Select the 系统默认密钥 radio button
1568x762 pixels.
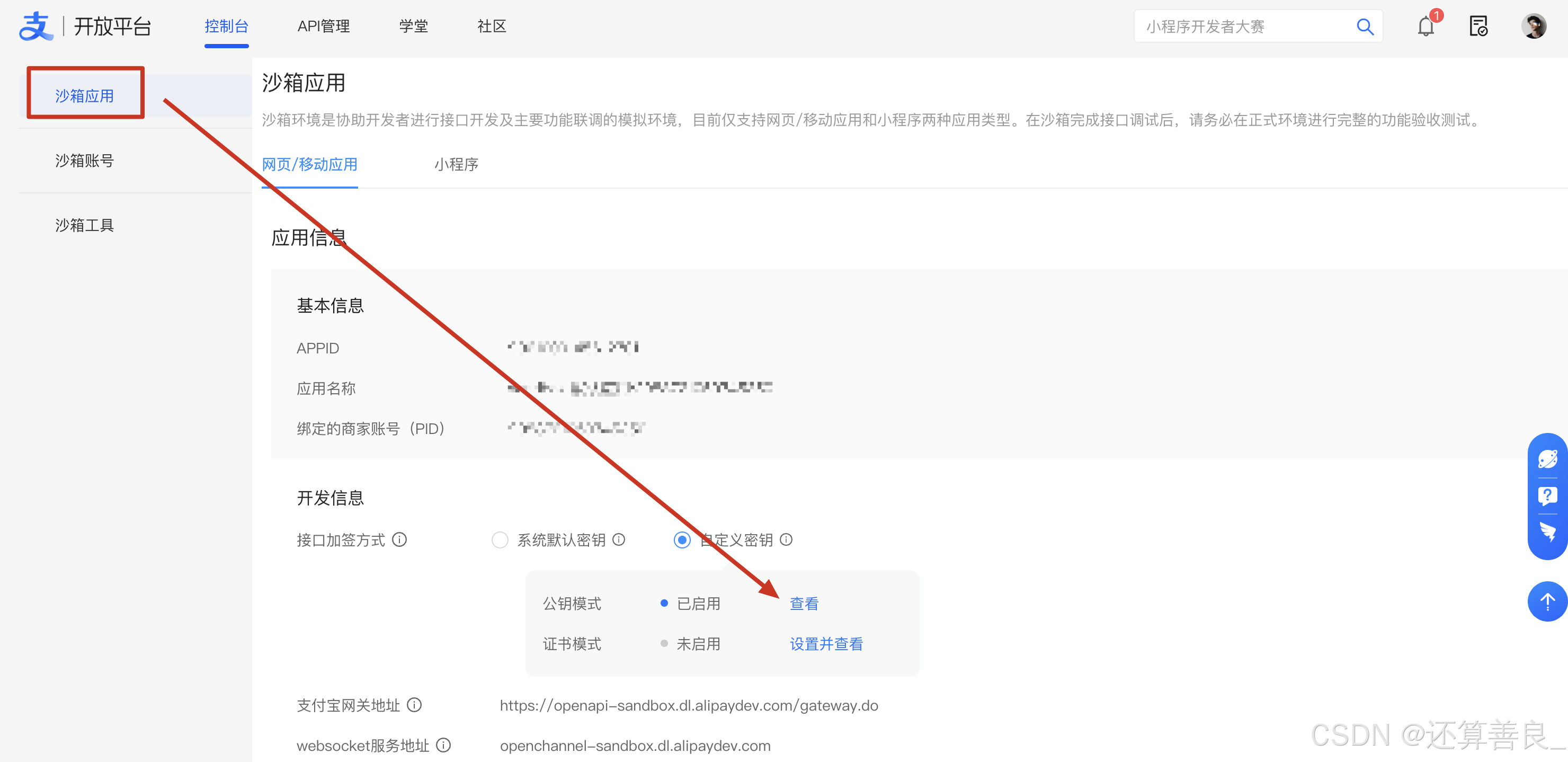pos(500,539)
